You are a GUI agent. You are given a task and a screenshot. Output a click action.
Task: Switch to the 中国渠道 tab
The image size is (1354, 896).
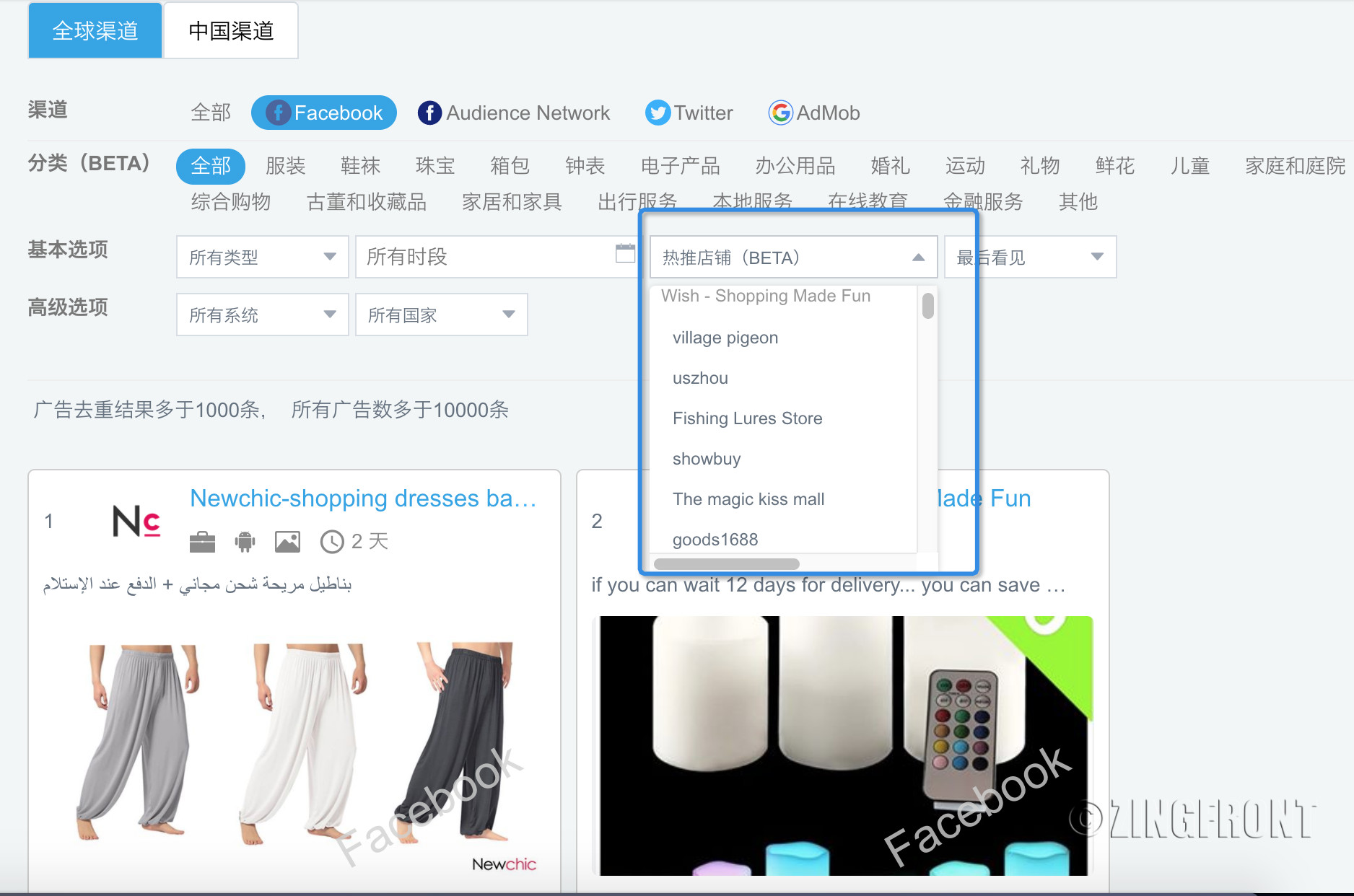click(231, 31)
